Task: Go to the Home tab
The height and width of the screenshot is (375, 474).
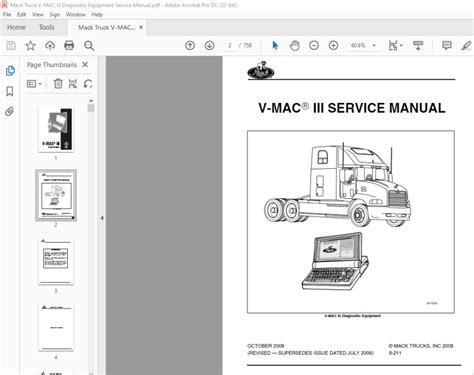Action: (x=16, y=27)
